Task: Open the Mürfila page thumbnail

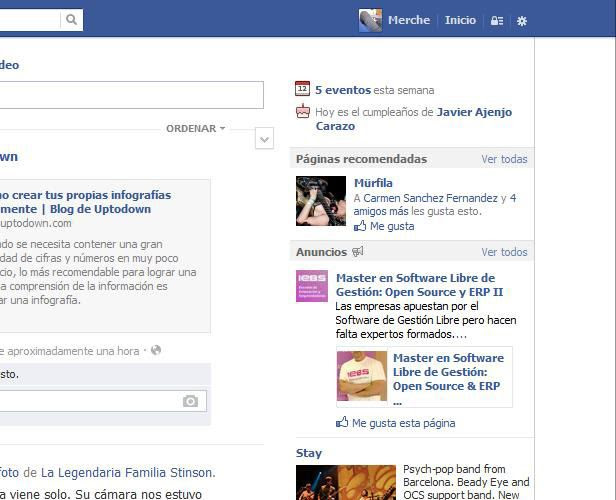Action: [x=321, y=201]
